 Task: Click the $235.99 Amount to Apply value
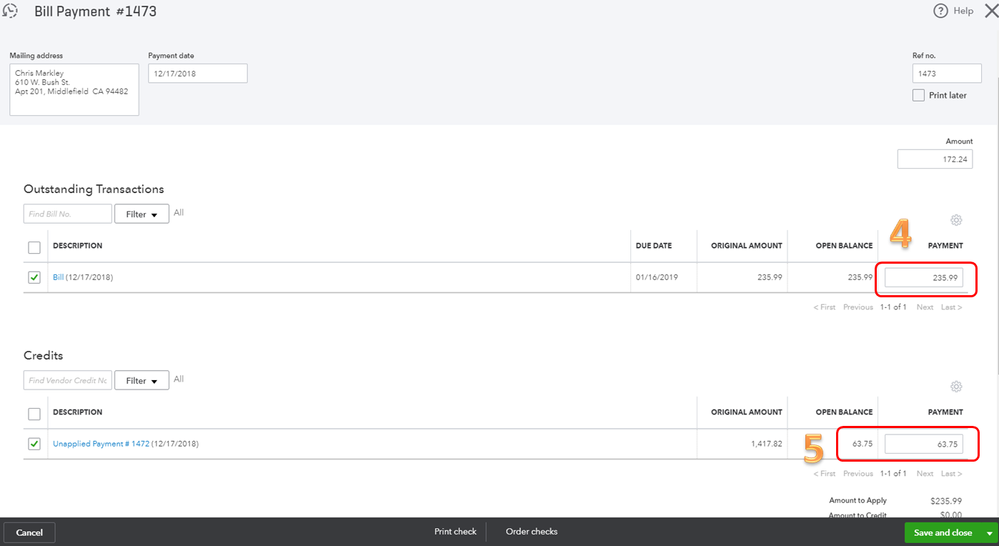coord(946,501)
